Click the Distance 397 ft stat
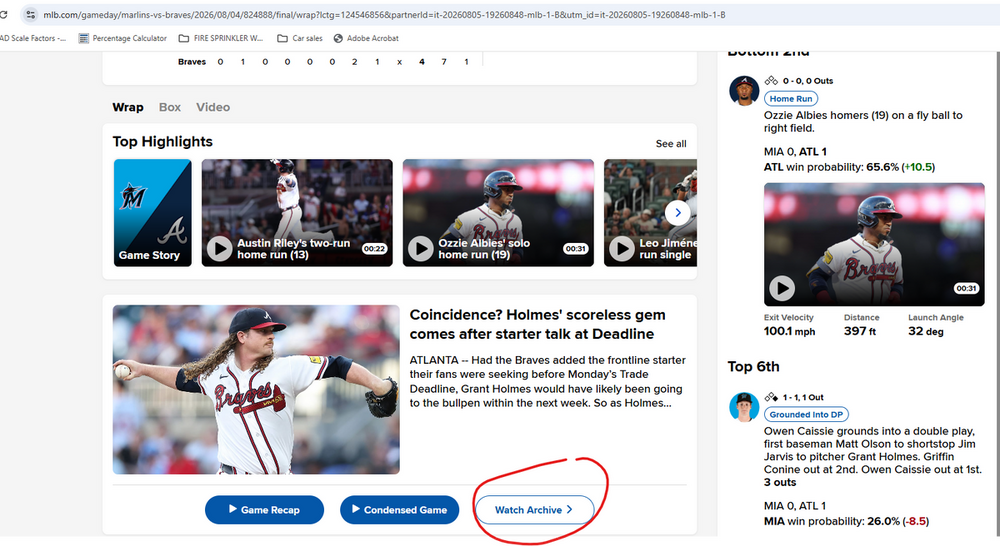Image resolution: width=1000 pixels, height=546 pixels. (861, 325)
